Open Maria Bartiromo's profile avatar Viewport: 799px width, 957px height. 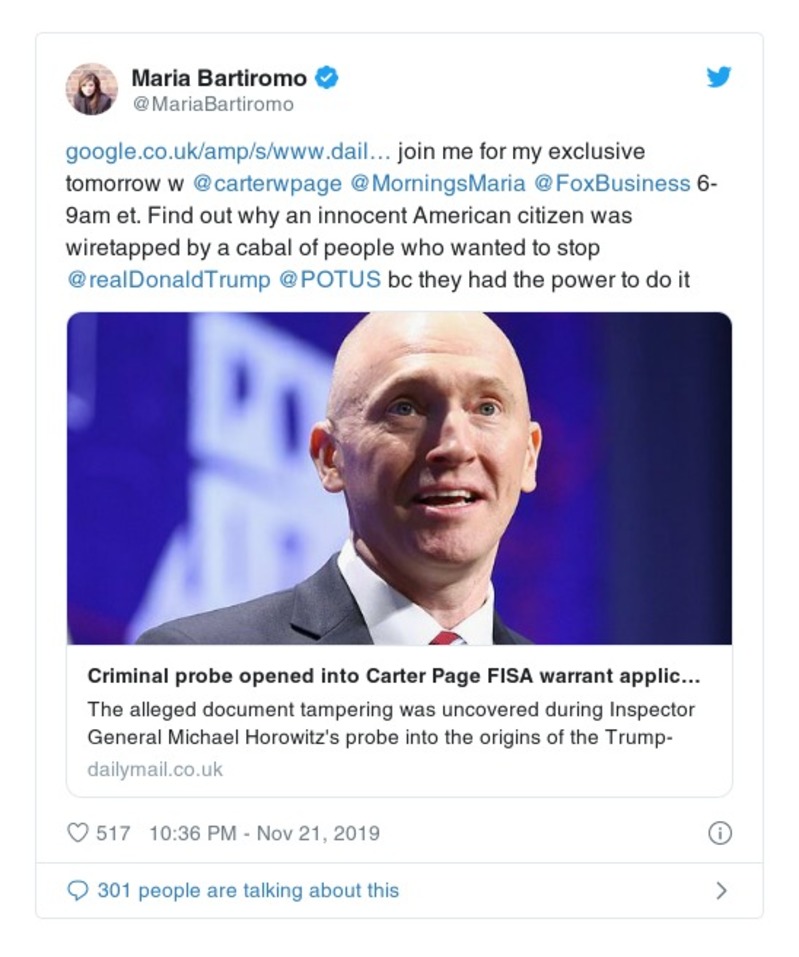coord(92,89)
